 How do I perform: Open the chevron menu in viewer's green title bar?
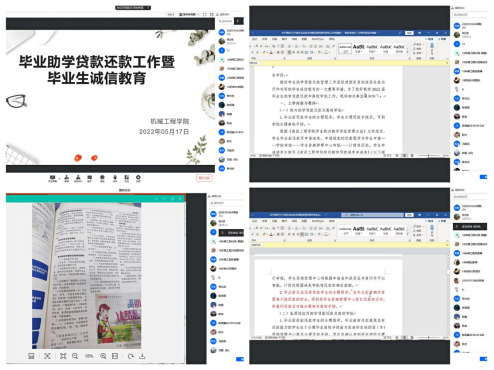point(156,199)
